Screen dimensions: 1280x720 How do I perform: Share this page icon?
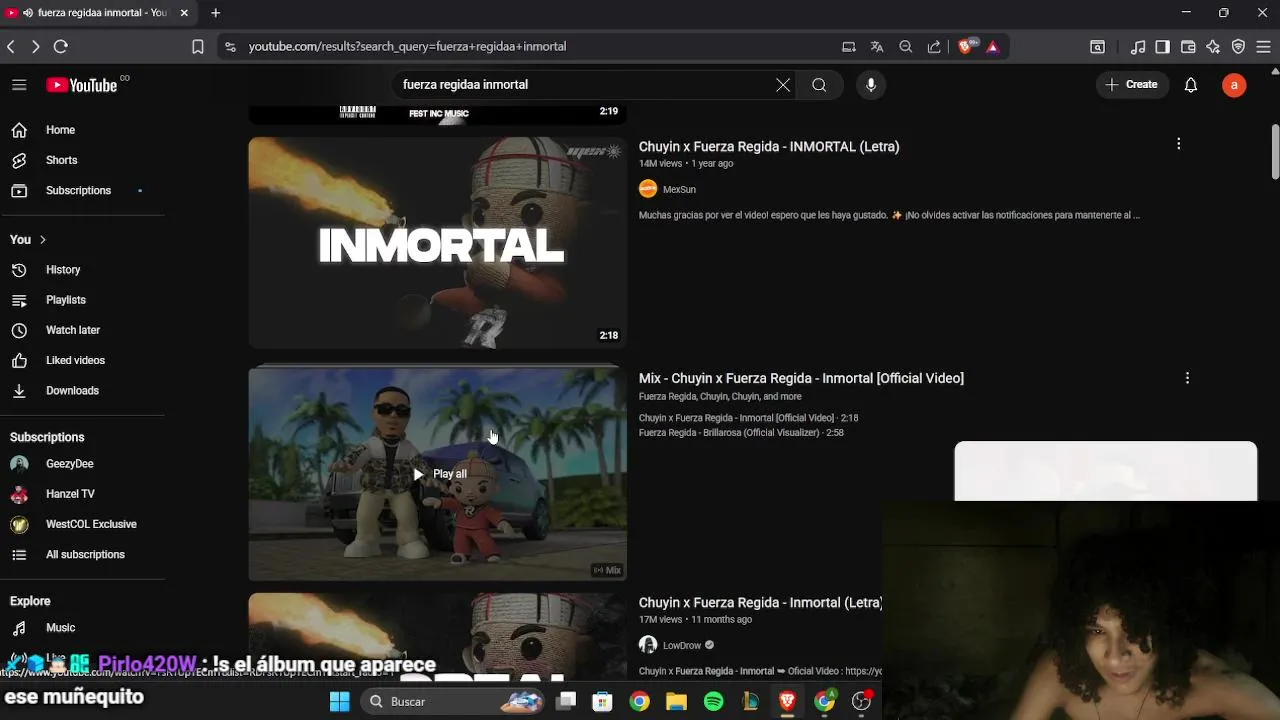coord(934,47)
